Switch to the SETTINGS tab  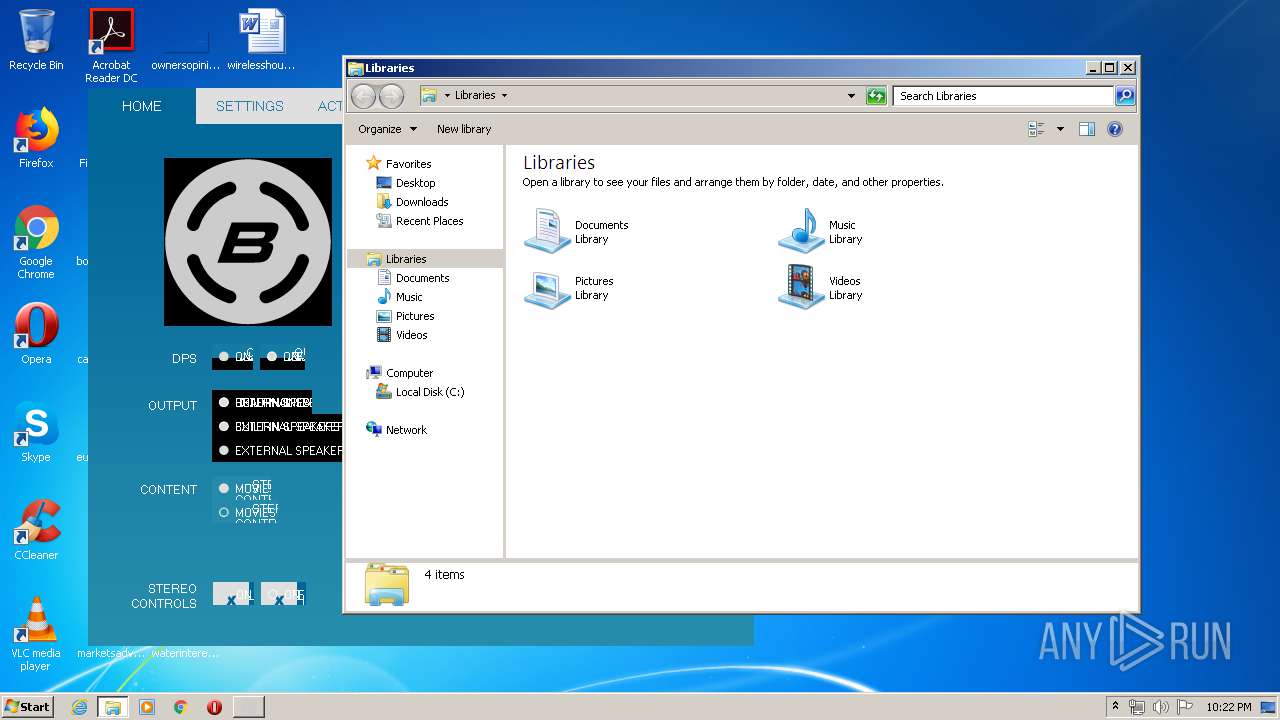point(250,106)
